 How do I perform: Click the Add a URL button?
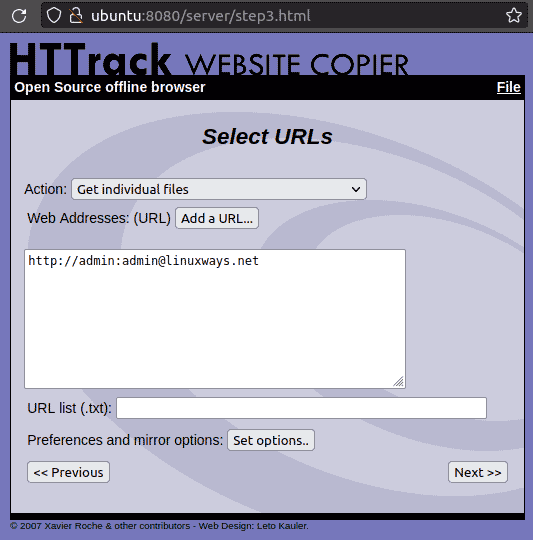tap(217, 218)
